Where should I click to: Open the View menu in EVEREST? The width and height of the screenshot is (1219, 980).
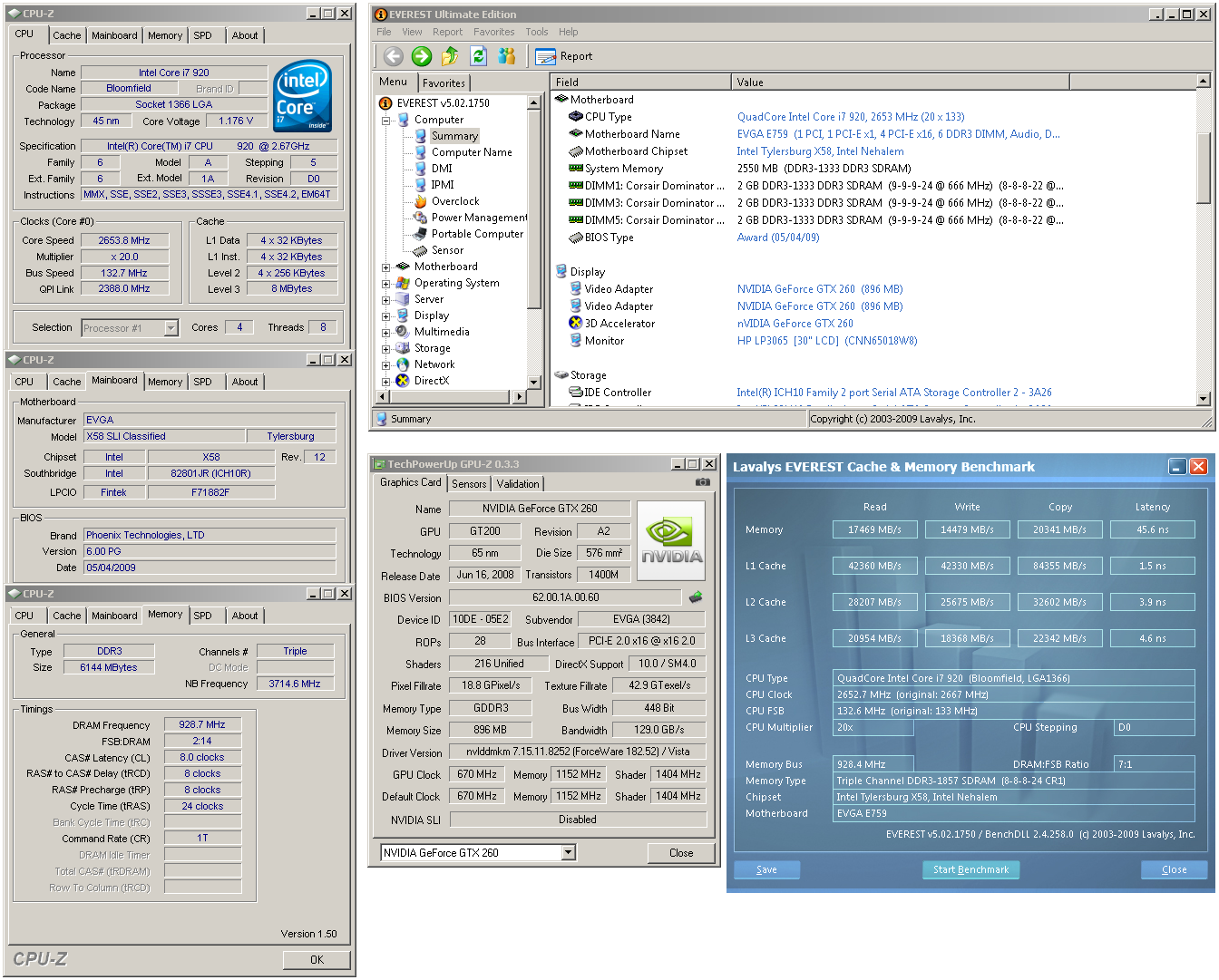[x=412, y=32]
